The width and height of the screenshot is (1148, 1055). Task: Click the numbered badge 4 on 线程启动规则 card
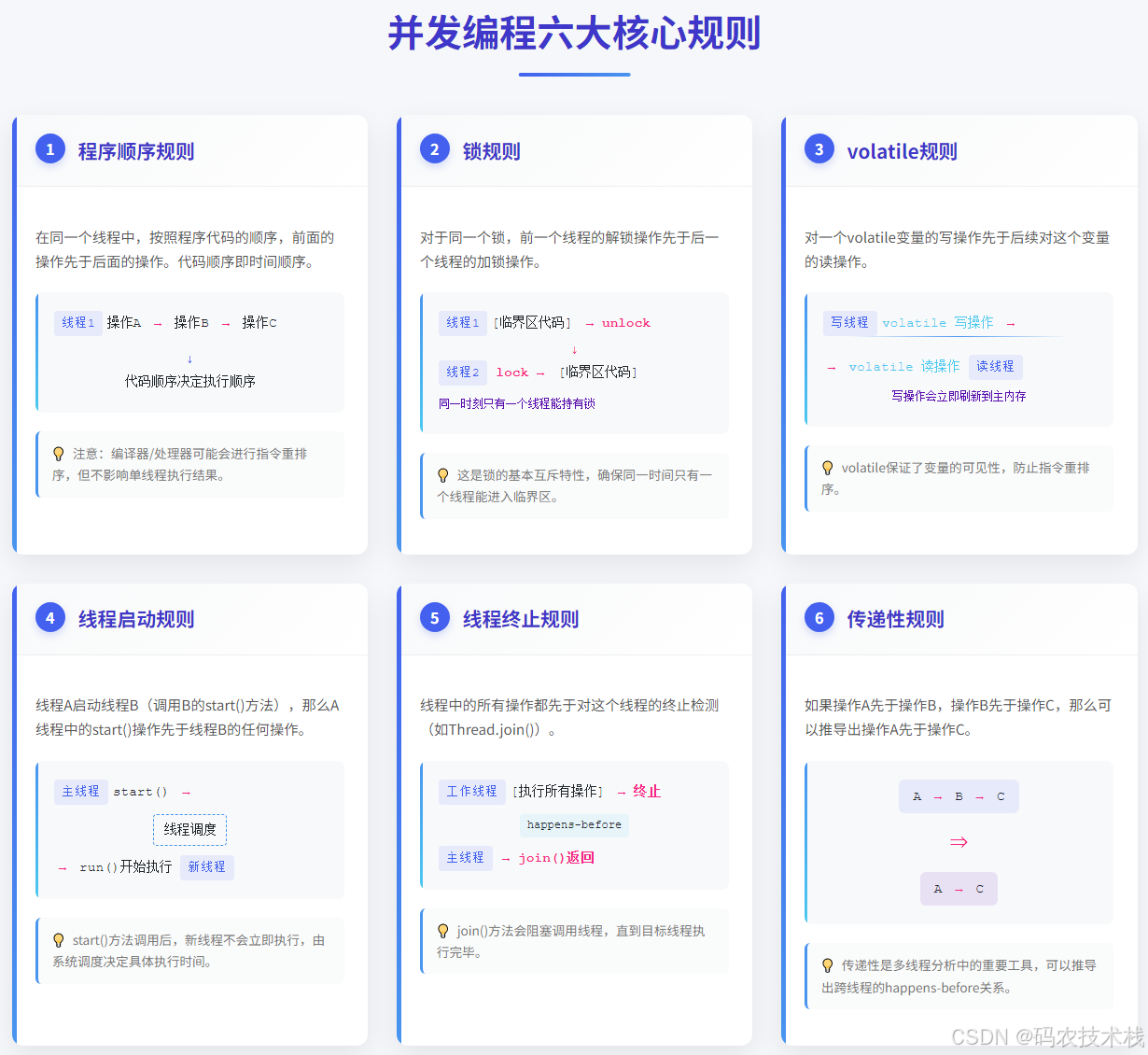pos(50,617)
